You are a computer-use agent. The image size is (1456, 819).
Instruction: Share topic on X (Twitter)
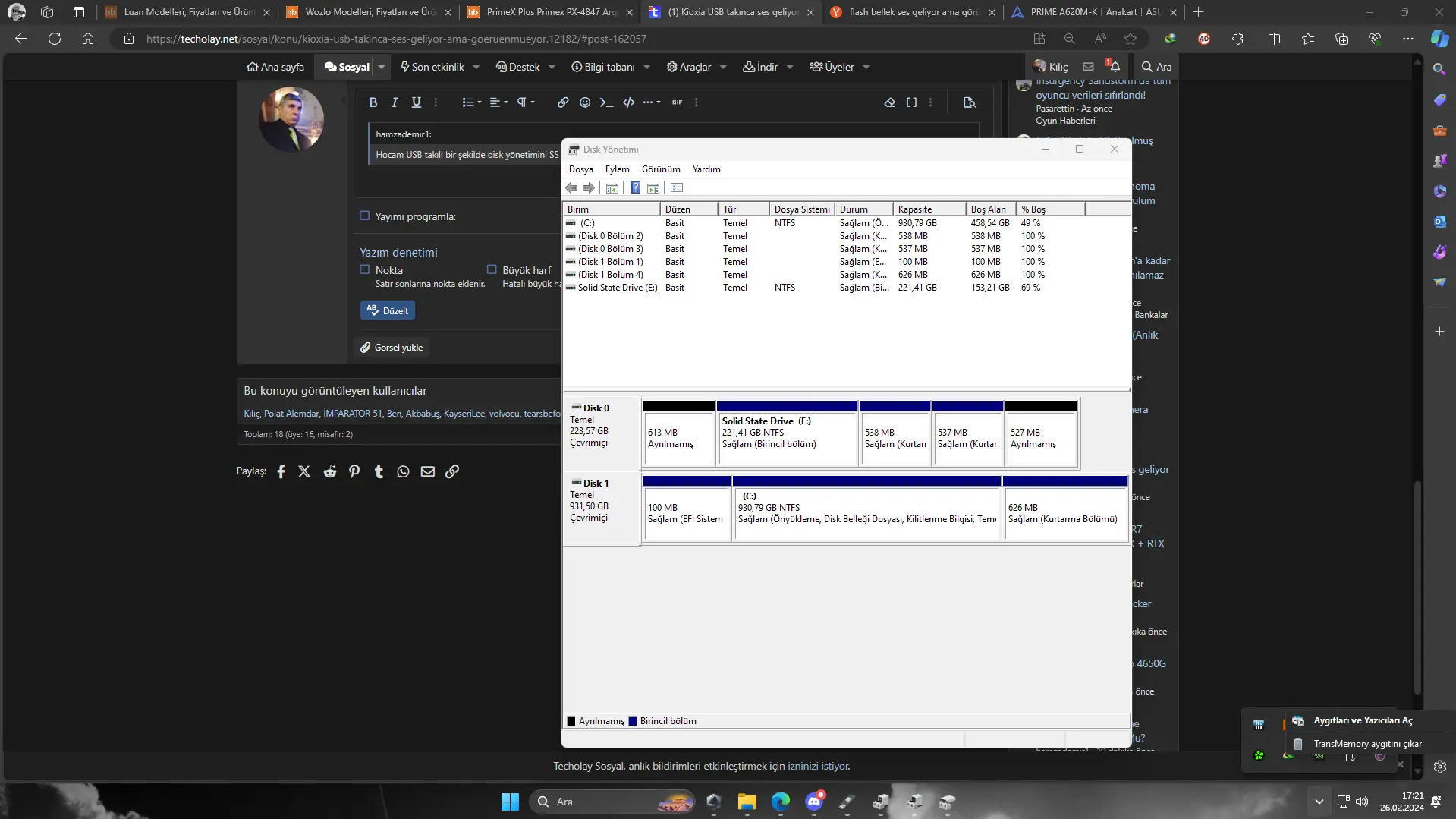click(304, 471)
